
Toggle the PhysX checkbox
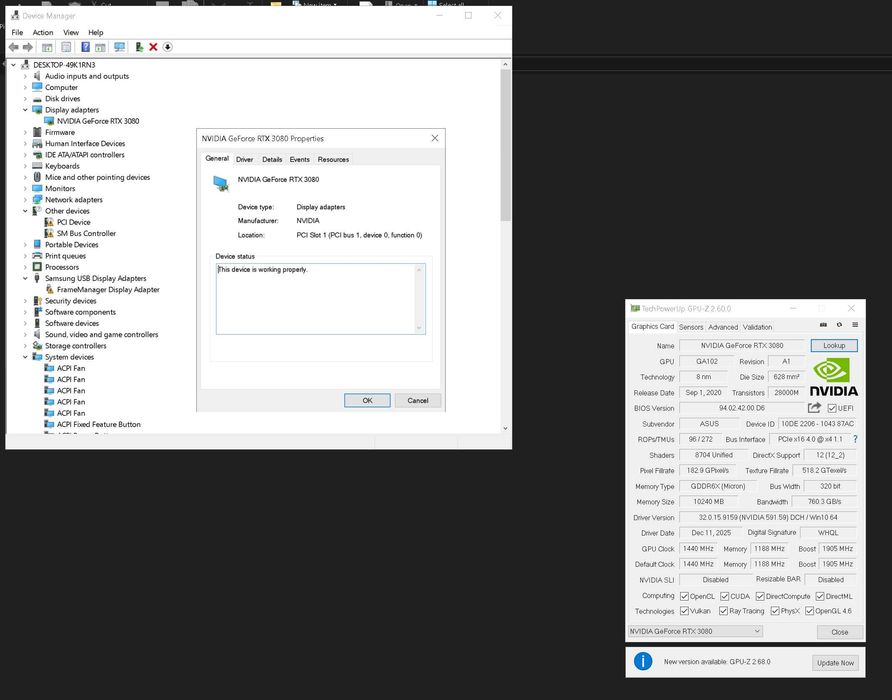775,611
